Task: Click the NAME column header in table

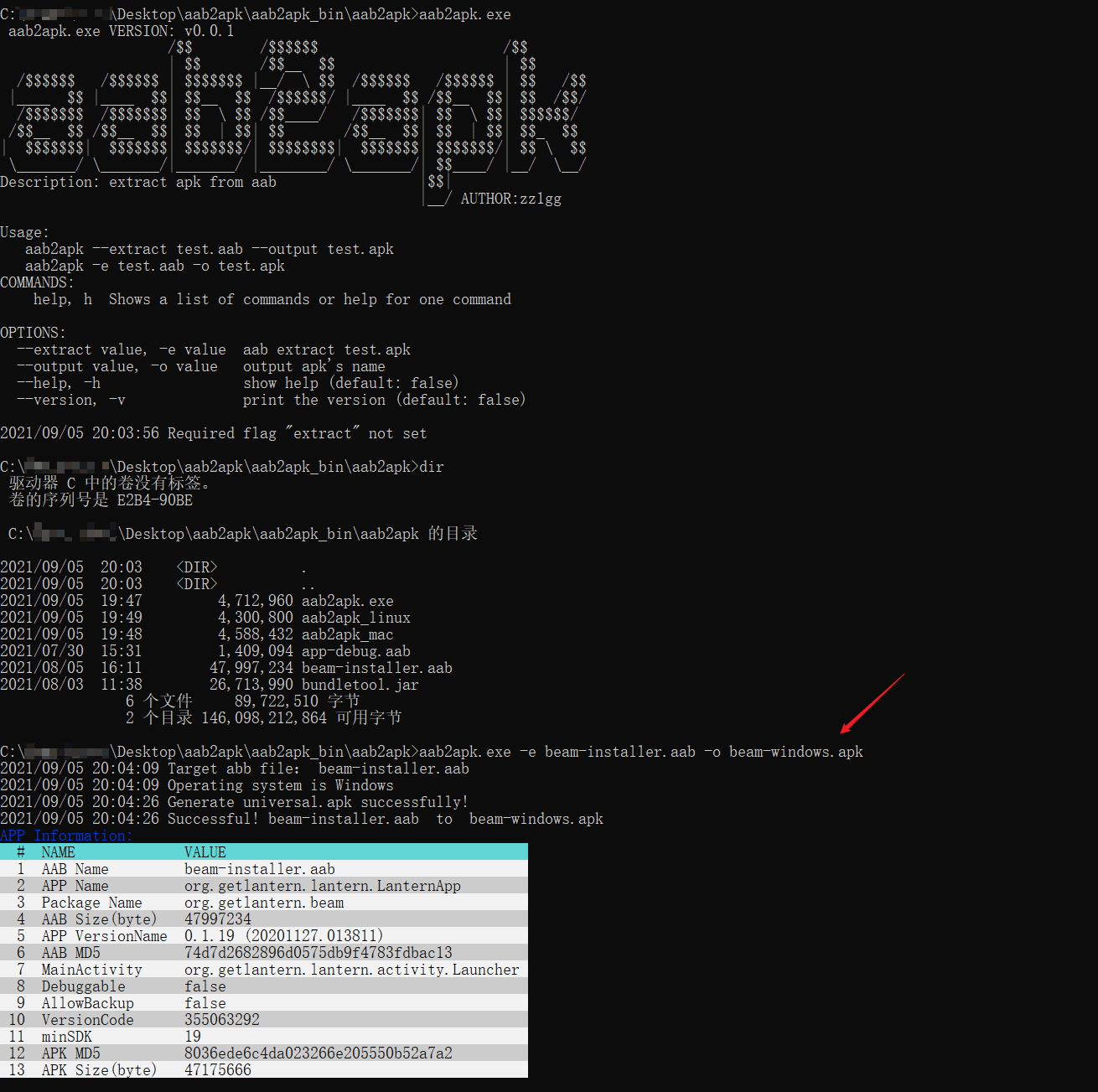Action: click(58, 852)
